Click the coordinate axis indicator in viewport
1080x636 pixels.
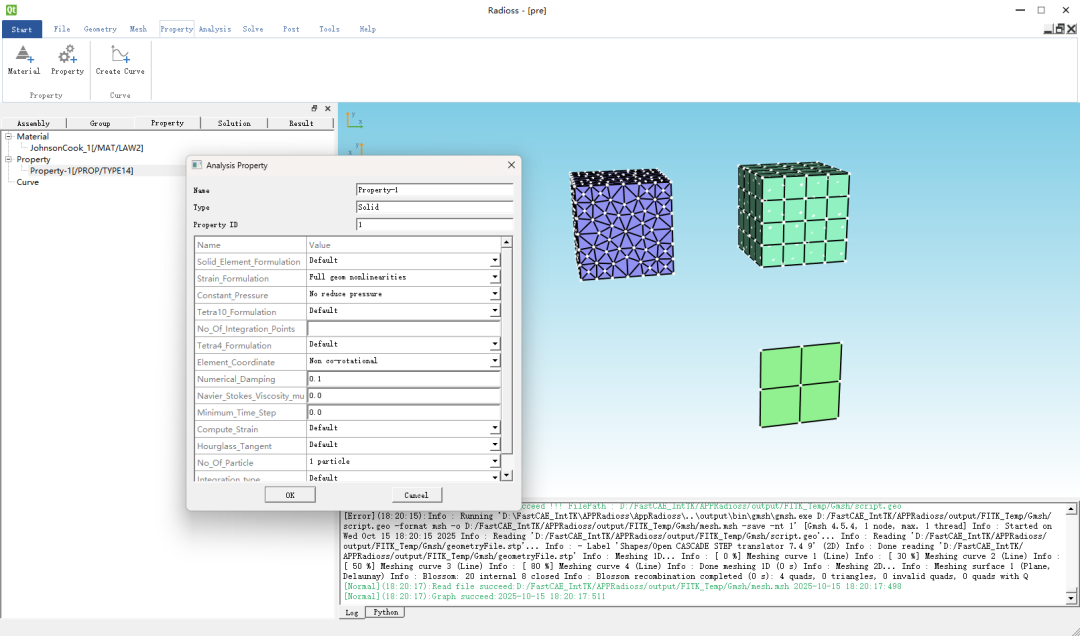pos(354,119)
